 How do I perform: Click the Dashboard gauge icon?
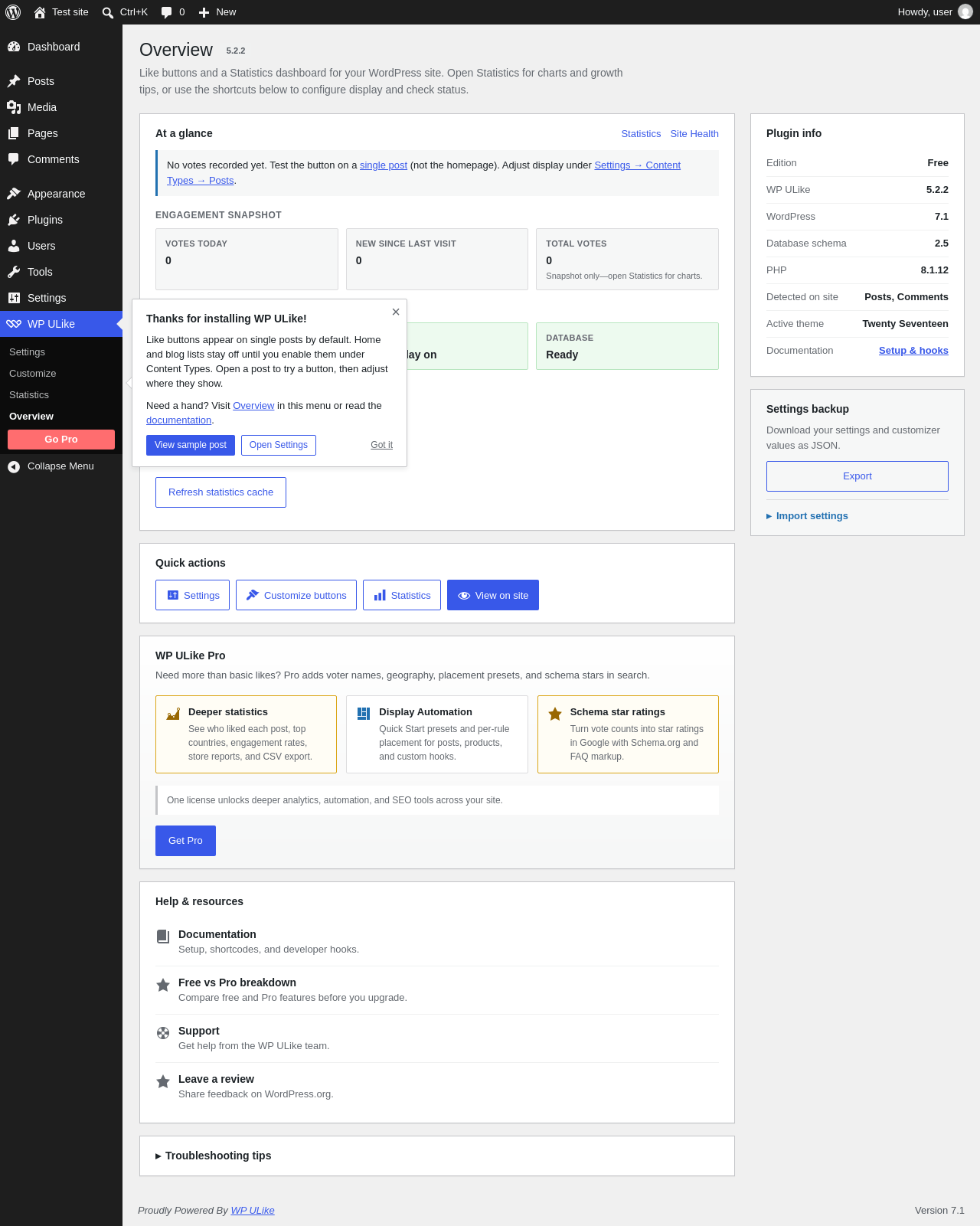pos(14,47)
